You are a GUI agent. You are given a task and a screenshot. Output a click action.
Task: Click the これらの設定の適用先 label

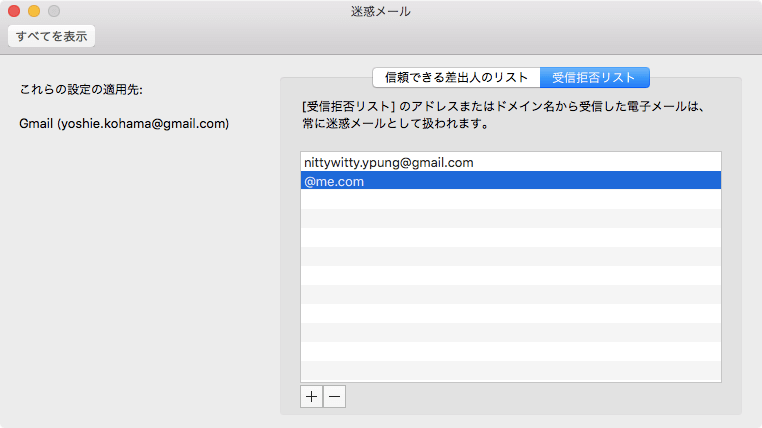click(x=81, y=90)
